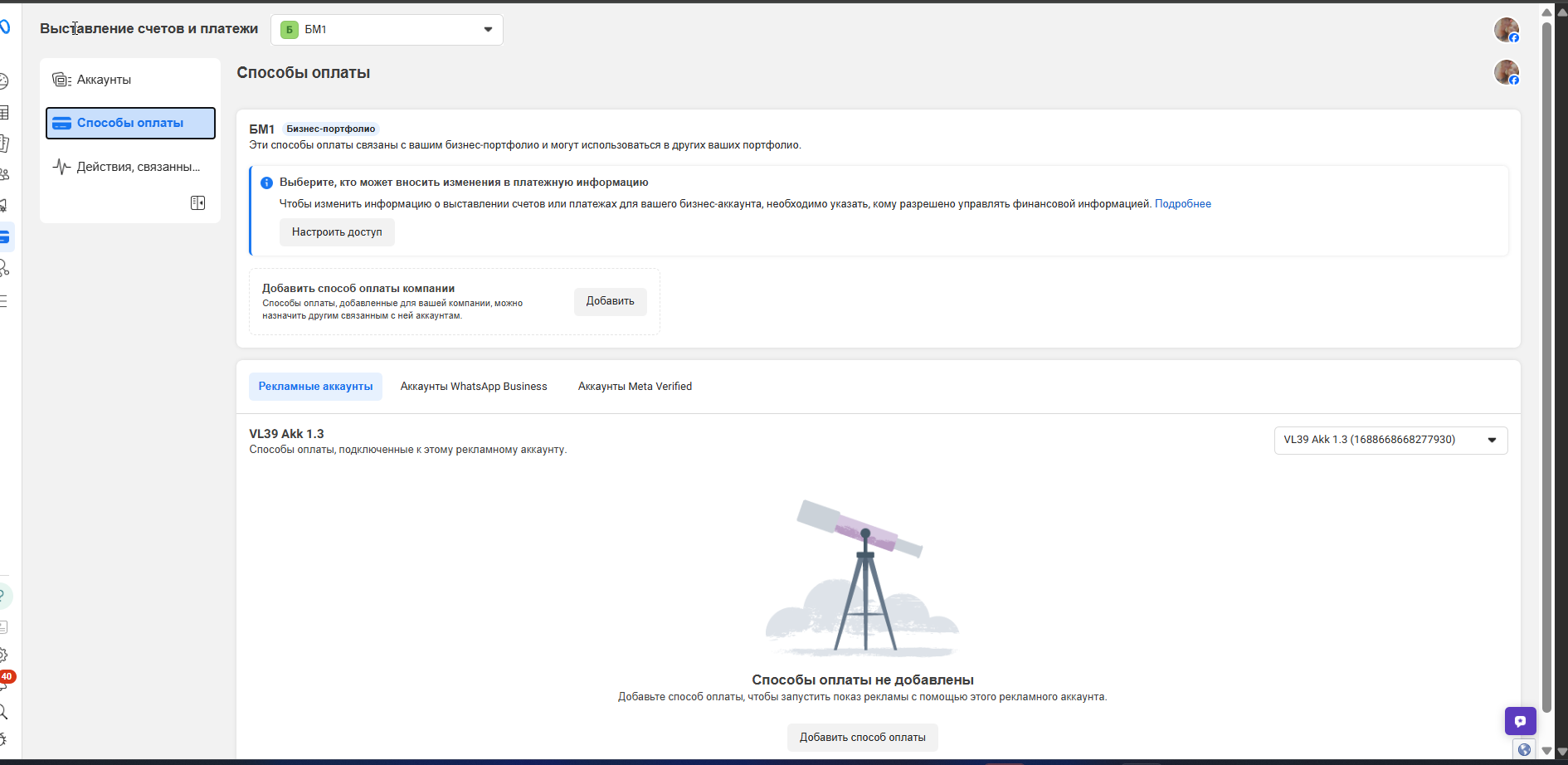Open the pages/cards icon in left rail

tap(3, 144)
